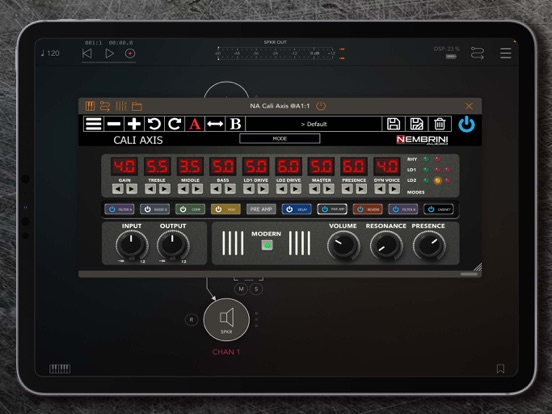Toggle the MODERN switch
Screen dimensions: 552x414
coord(267,245)
